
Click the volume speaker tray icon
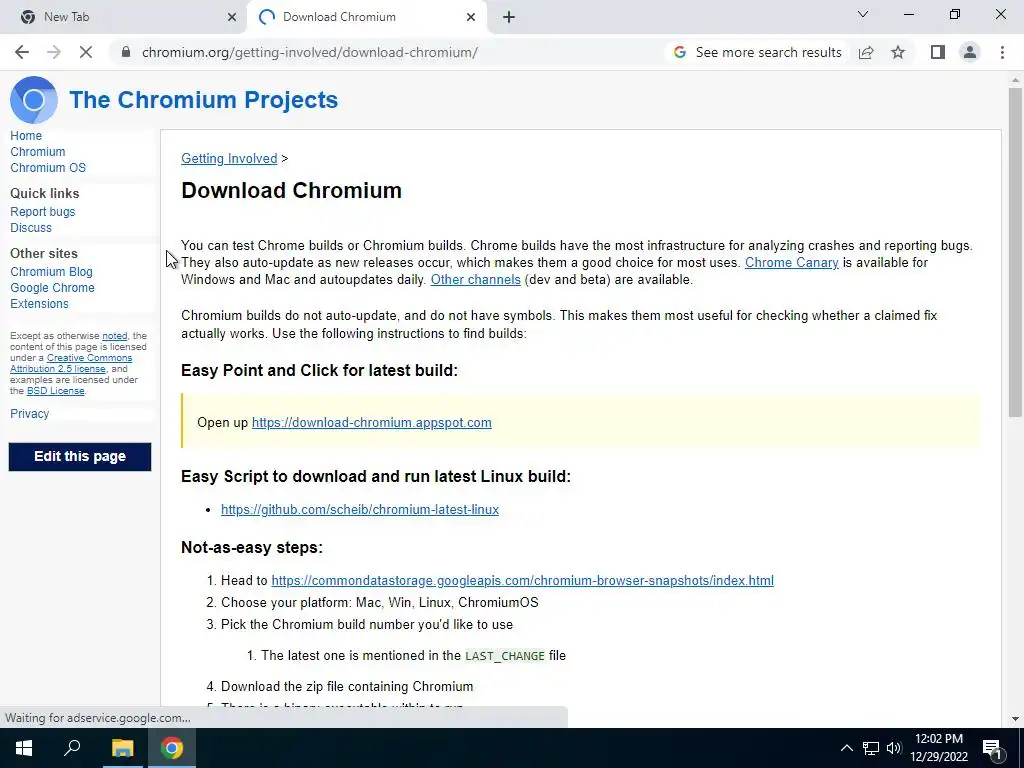pyautogui.click(x=894, y=748)
